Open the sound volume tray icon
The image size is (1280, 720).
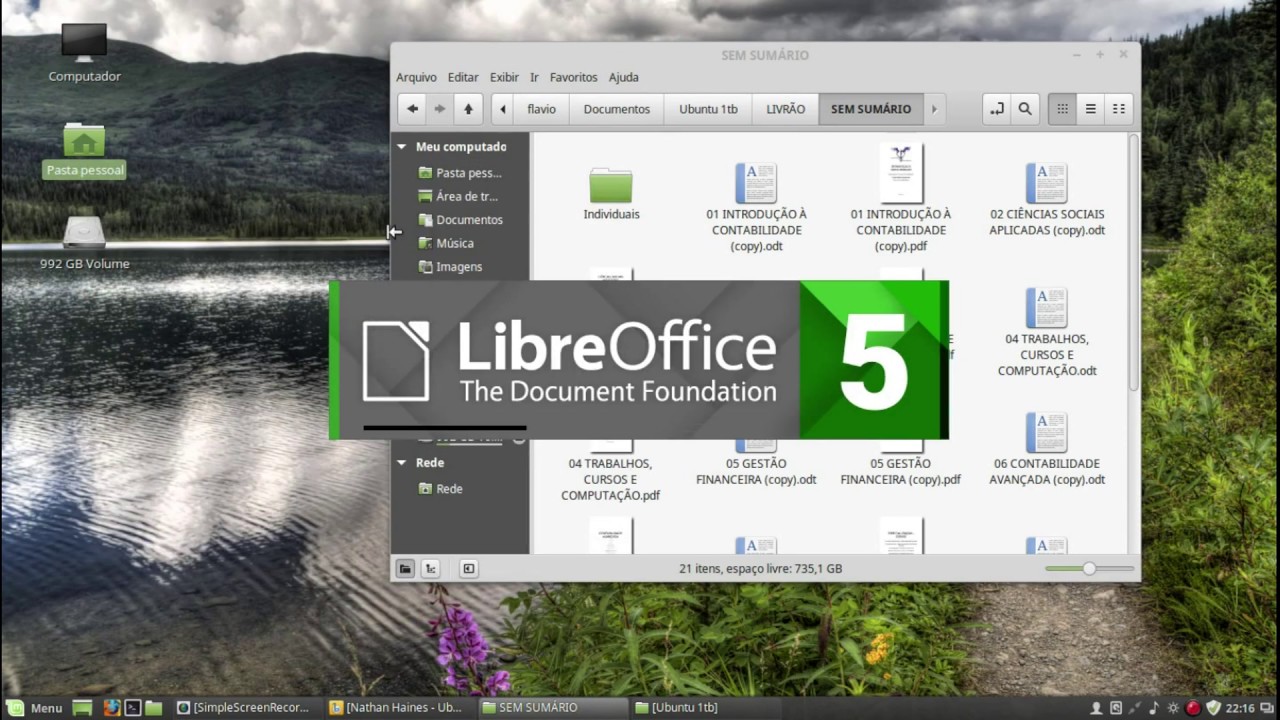pos(1154,708)
